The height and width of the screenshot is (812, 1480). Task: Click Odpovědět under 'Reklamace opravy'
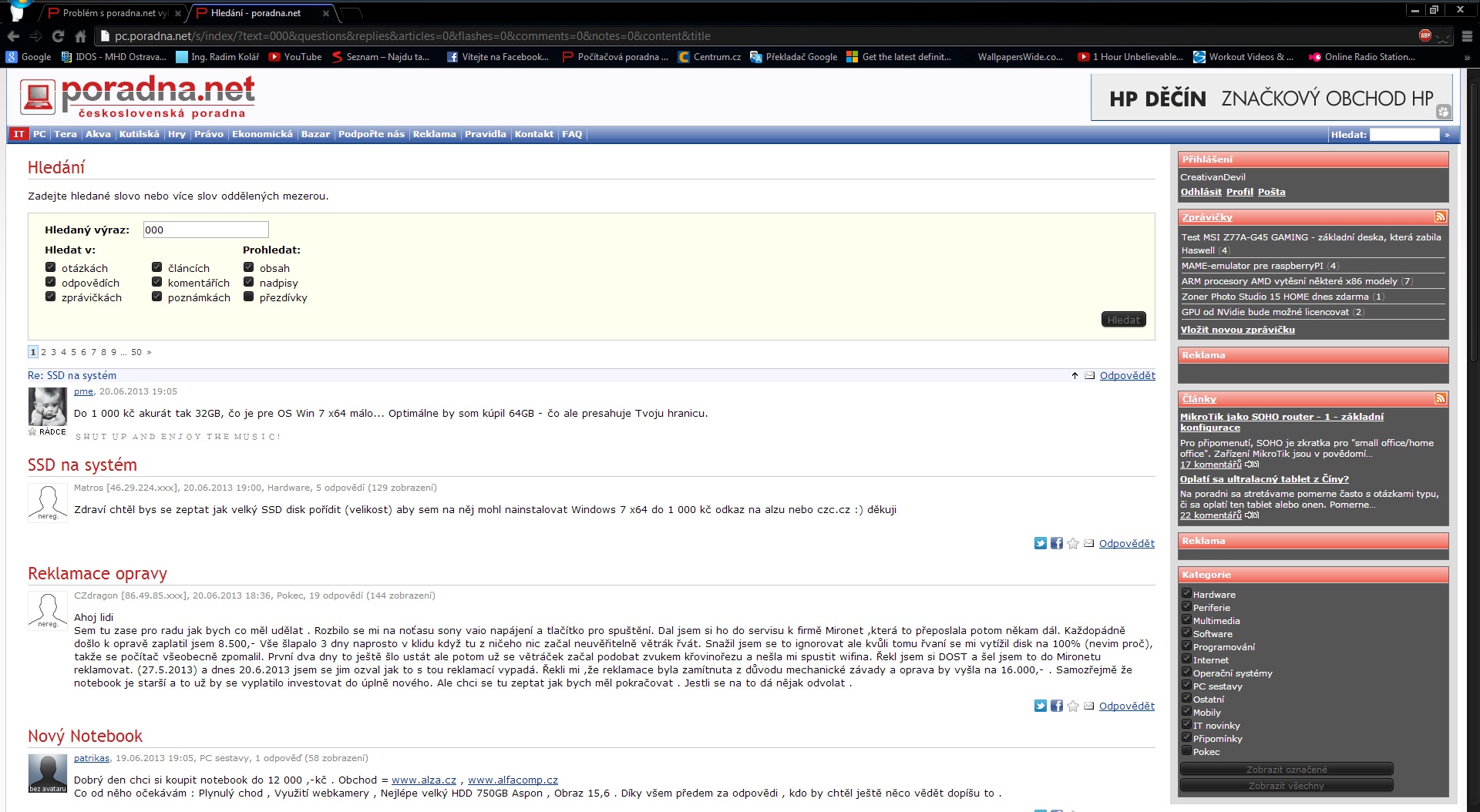(1127, 706)
